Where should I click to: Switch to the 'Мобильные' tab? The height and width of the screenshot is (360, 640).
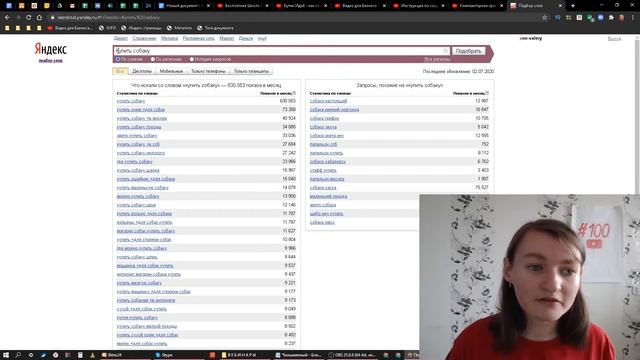click(x=171, y=71)
